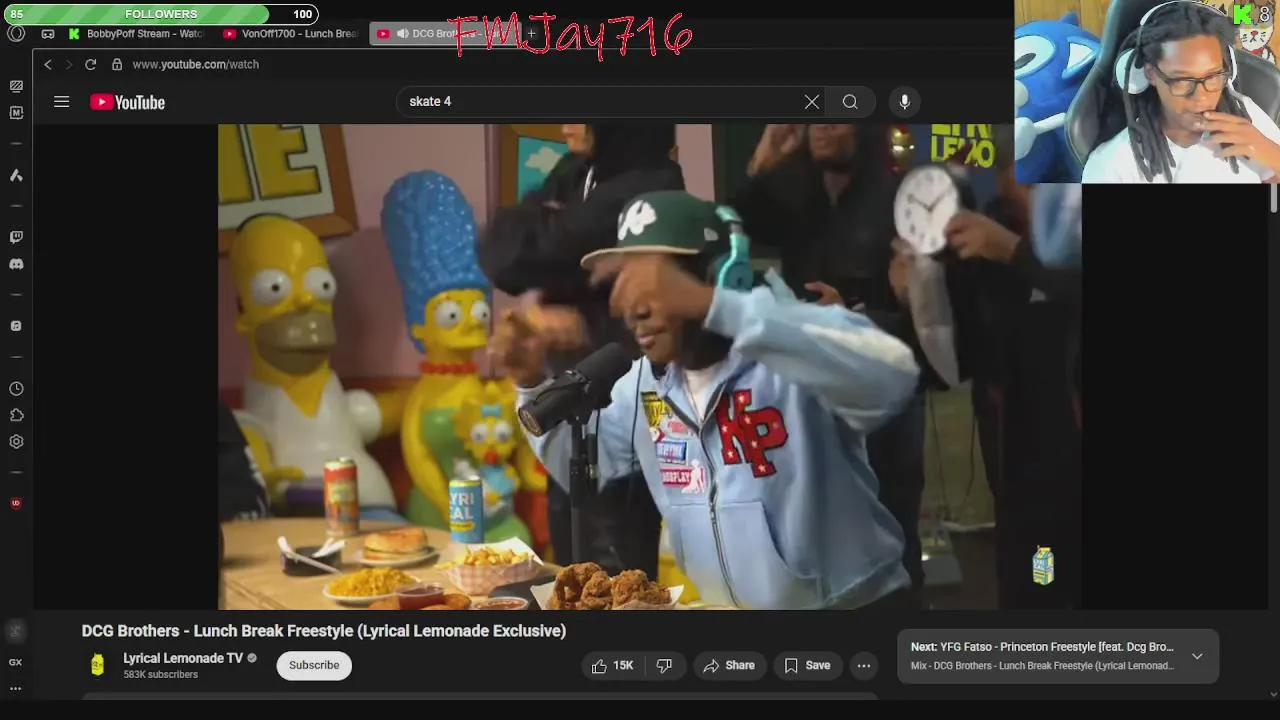Save the video to a playlist
Viewport: 1280px width, 720px height.
807,665
